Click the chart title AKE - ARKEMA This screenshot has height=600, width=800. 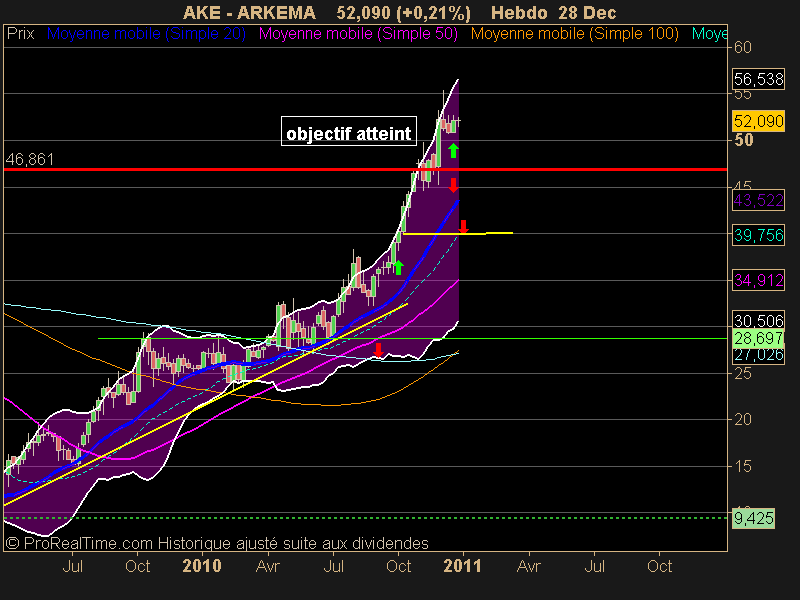click(x=249, y=12)
